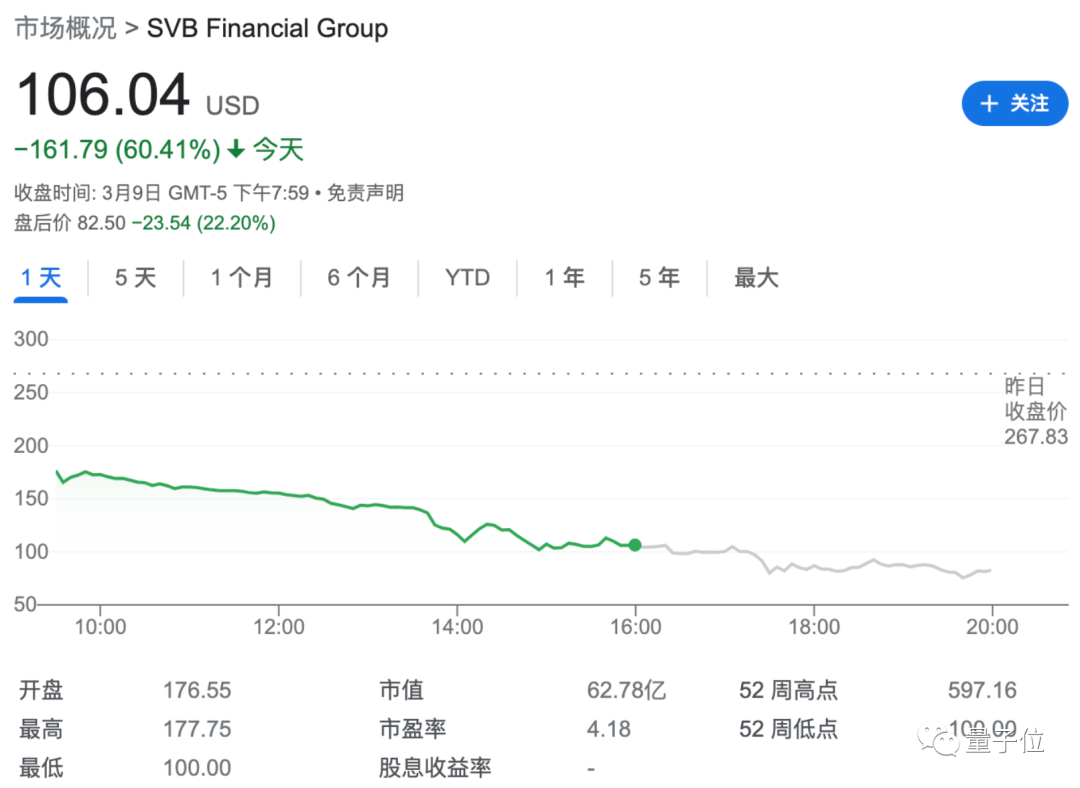Viewport: 1080px width, 788px height.
Task: Switch to the YTD tab
Action: (467, 278)
